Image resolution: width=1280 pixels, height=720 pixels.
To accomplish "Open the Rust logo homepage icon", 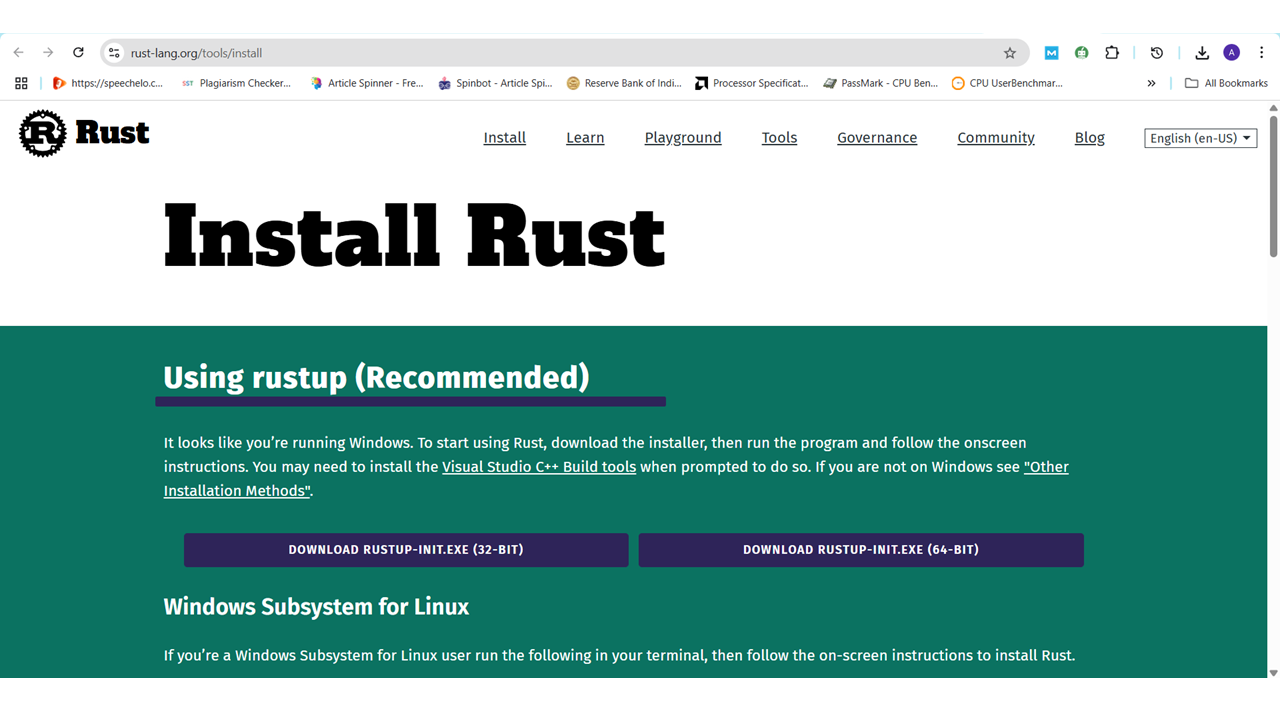I will (x=41, y=133).
